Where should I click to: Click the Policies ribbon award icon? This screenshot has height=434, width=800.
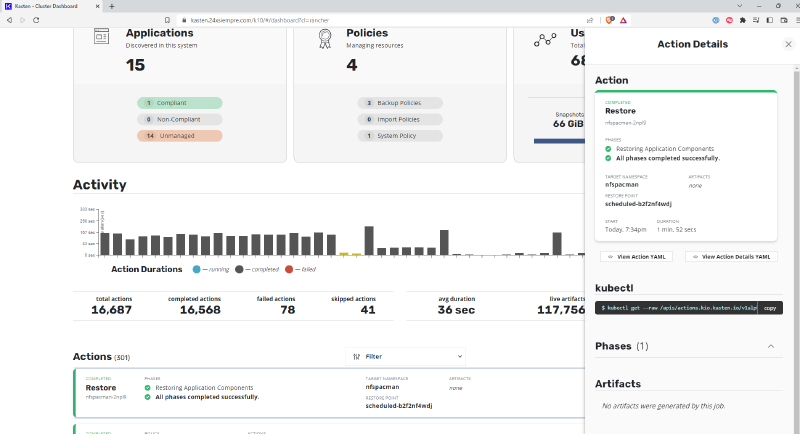pyautogui.click(x=325, y=39)
